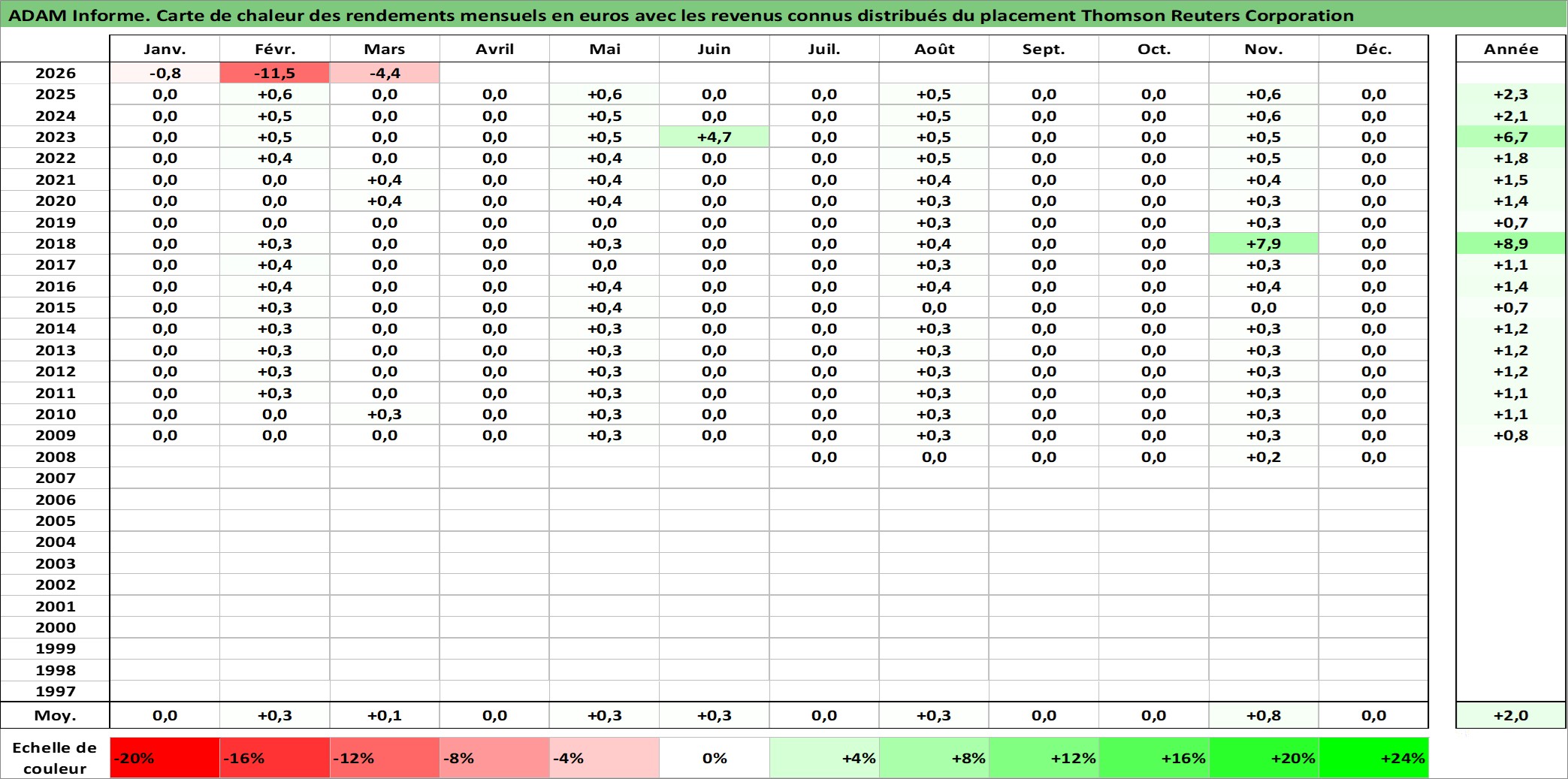Select the Mai column header
Viewport: 1568px width, 779px height.
(604, 49)
